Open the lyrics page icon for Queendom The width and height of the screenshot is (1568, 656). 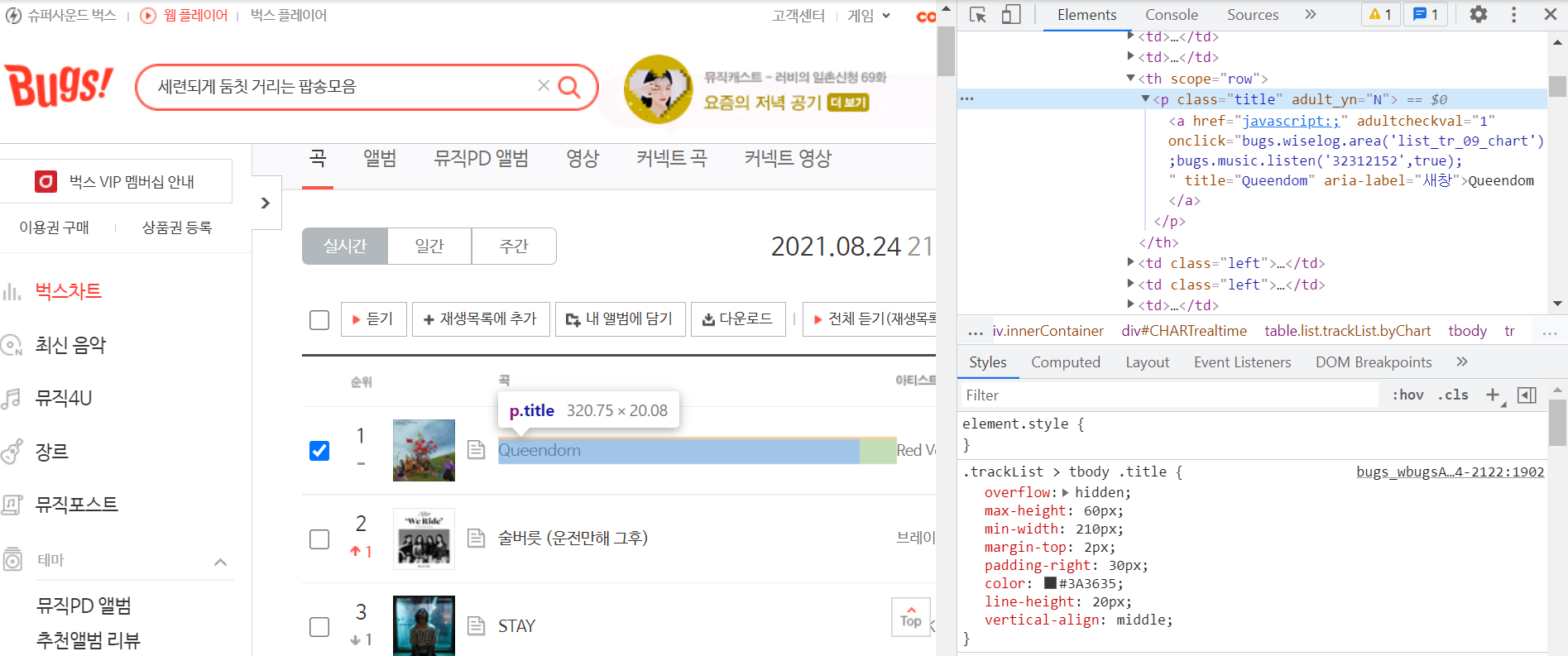(476, 450)
